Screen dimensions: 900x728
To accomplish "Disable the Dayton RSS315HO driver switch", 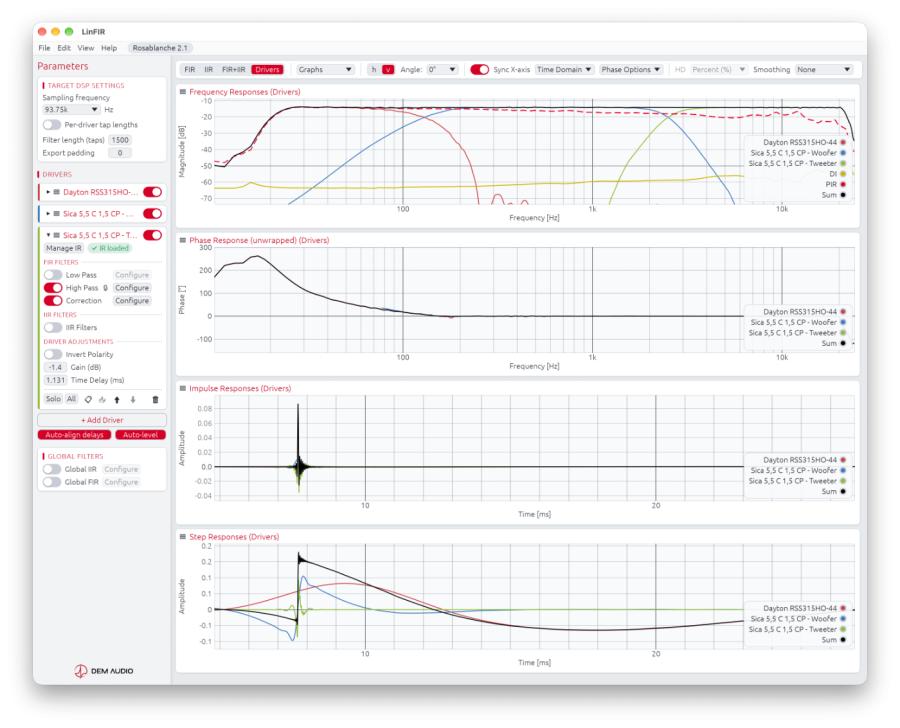I will (x=152, y=192).
